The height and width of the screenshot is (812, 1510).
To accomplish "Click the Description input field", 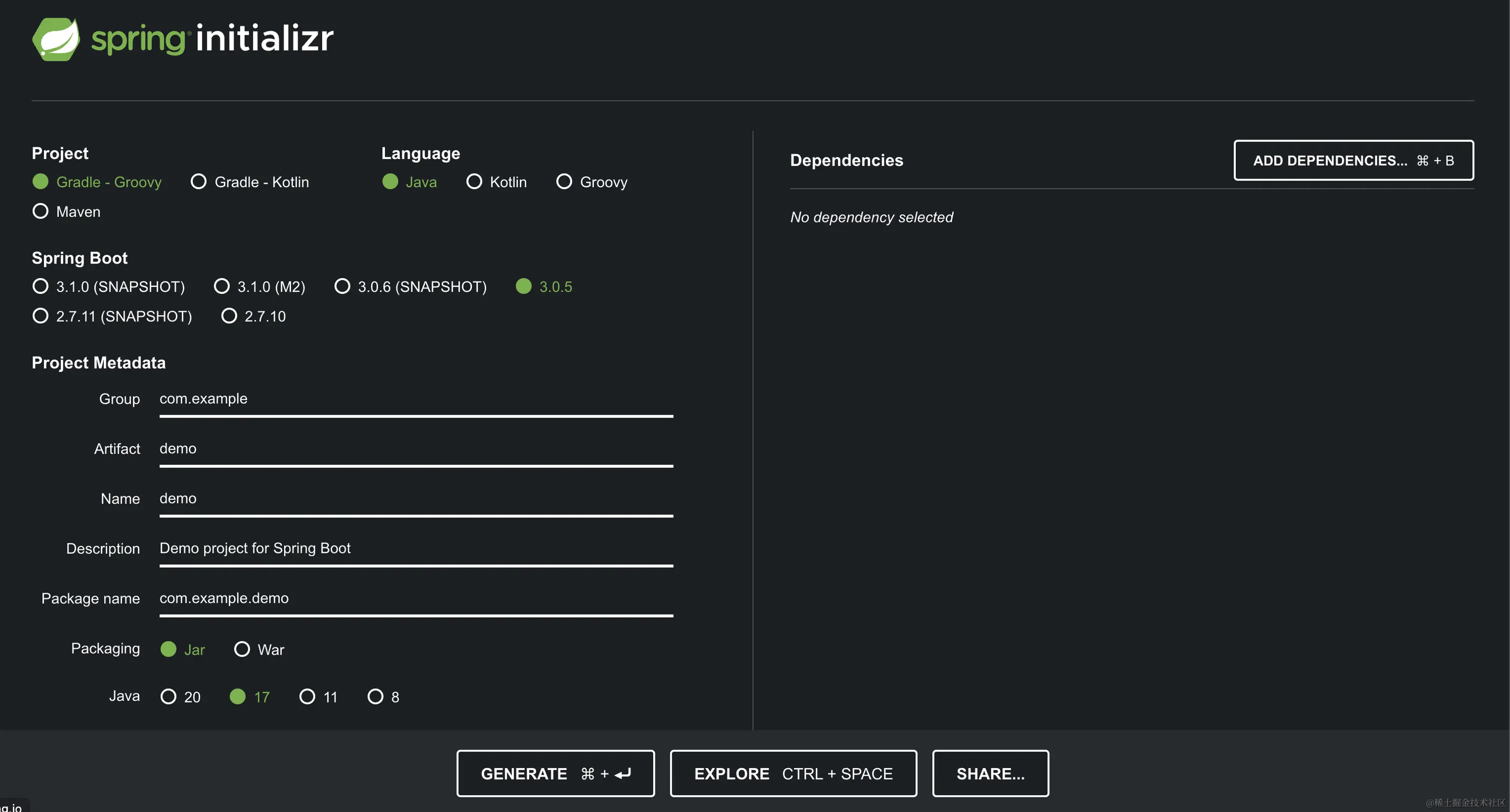I will [415, 548].
